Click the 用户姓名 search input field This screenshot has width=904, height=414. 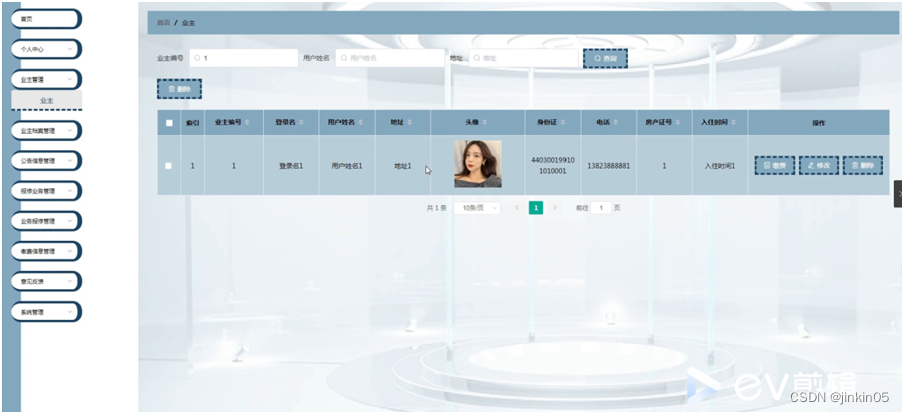(390, 59)
